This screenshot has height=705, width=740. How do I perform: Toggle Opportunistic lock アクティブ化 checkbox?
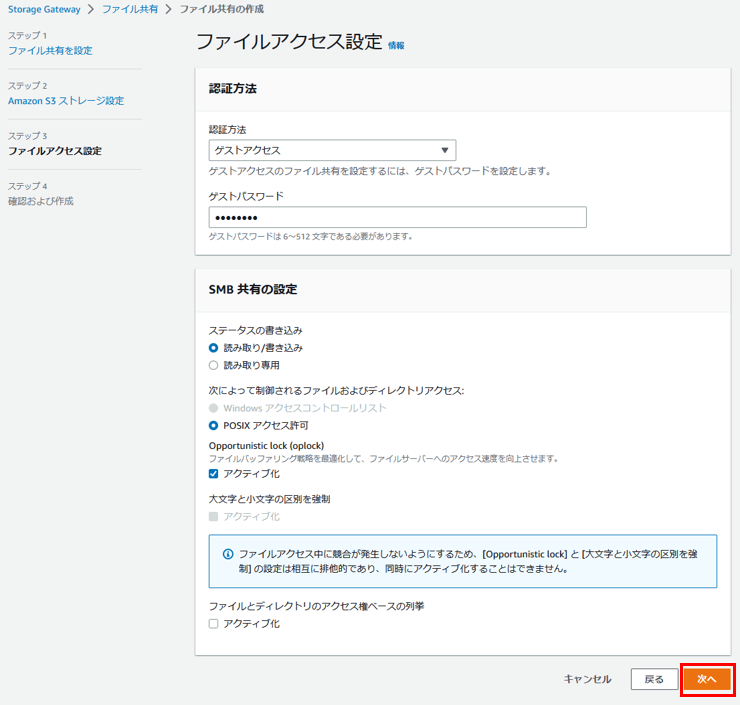click(213, 474)
